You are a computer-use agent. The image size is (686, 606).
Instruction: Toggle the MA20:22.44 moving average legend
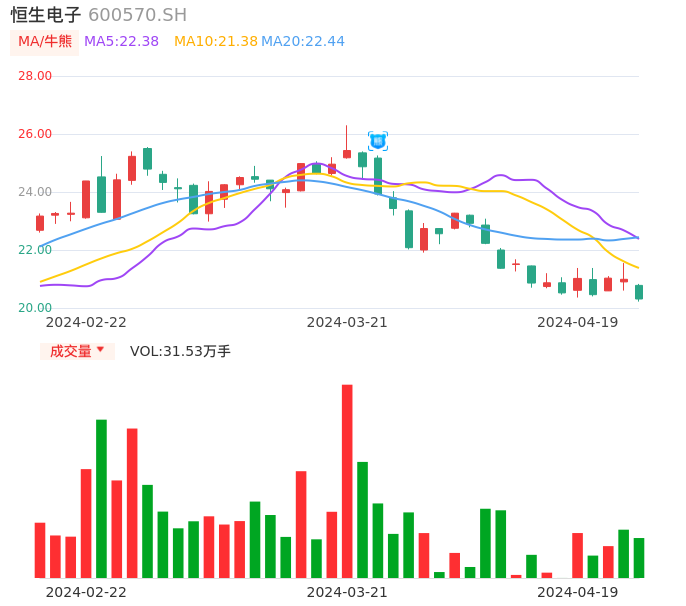[x=303, y=42]
